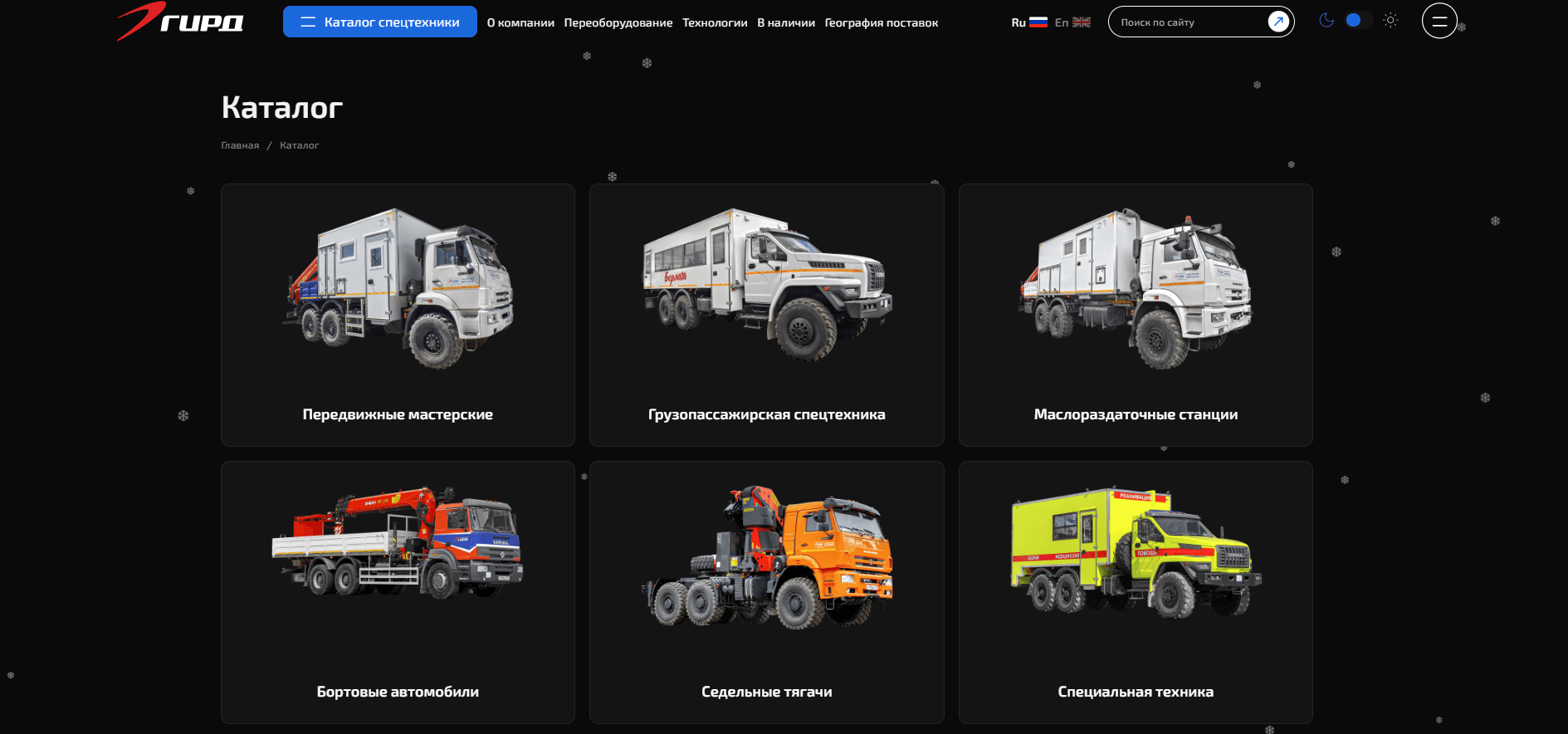
Task: Click the Гирд logo in header
Action: (x=180, y=22)
